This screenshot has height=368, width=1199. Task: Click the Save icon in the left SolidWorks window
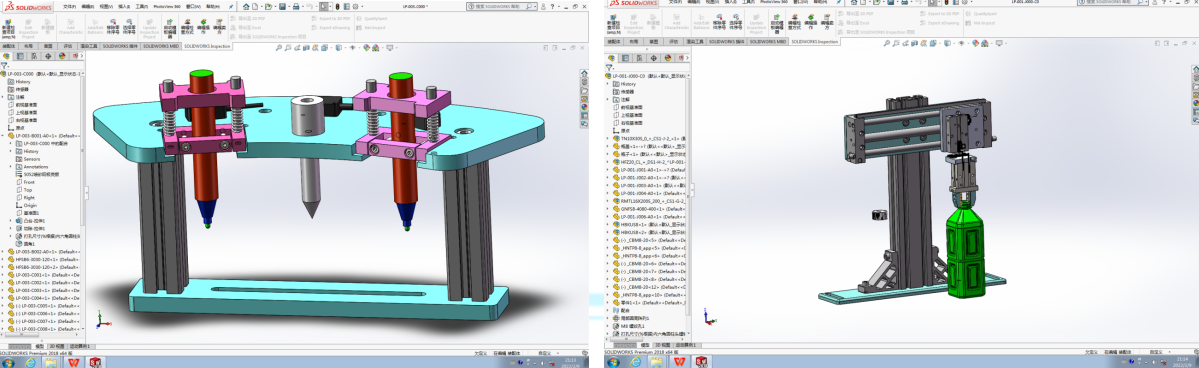coord(283,6)
